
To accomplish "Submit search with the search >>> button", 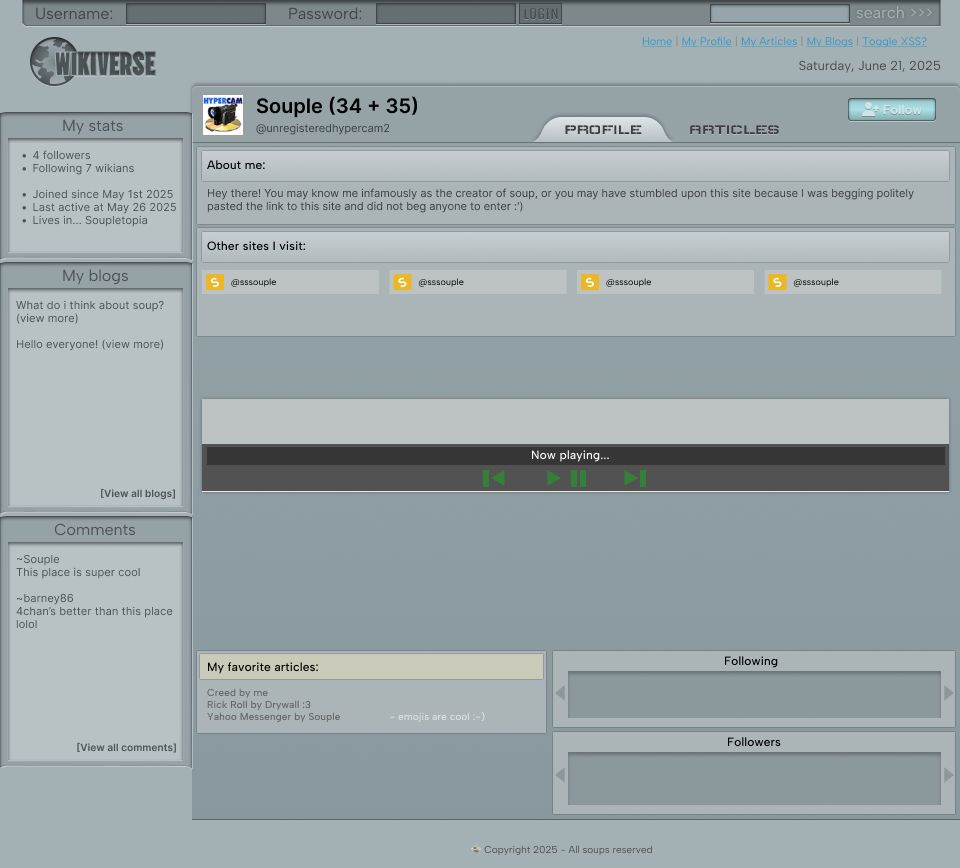I will 894,13.
